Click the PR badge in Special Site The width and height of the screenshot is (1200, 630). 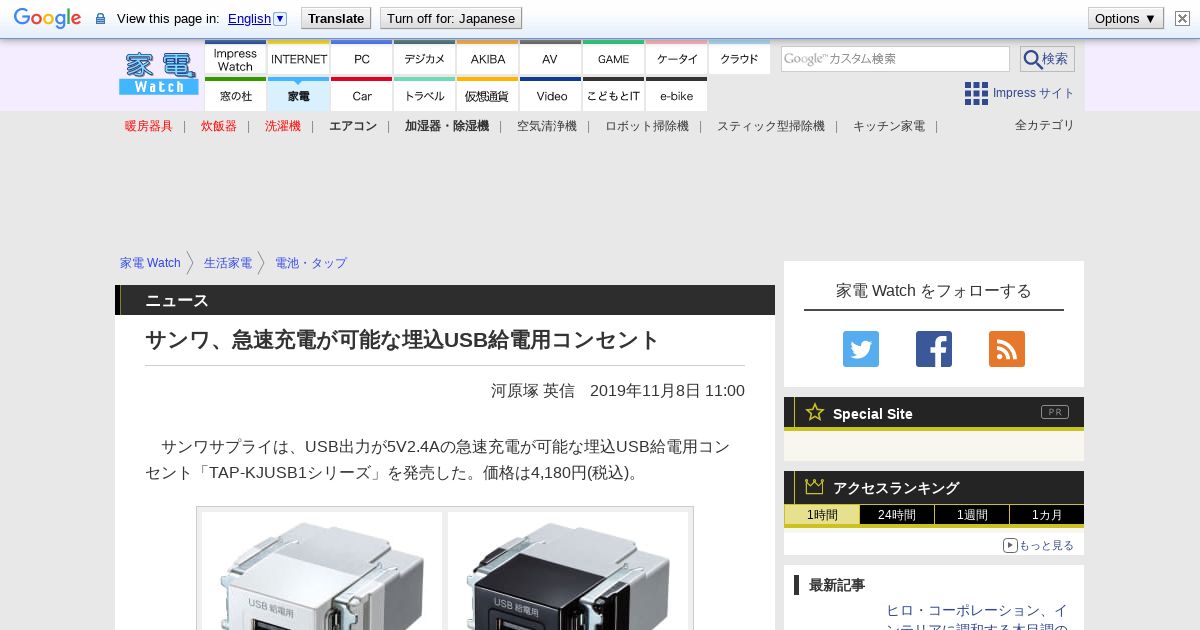point(1055,412)
